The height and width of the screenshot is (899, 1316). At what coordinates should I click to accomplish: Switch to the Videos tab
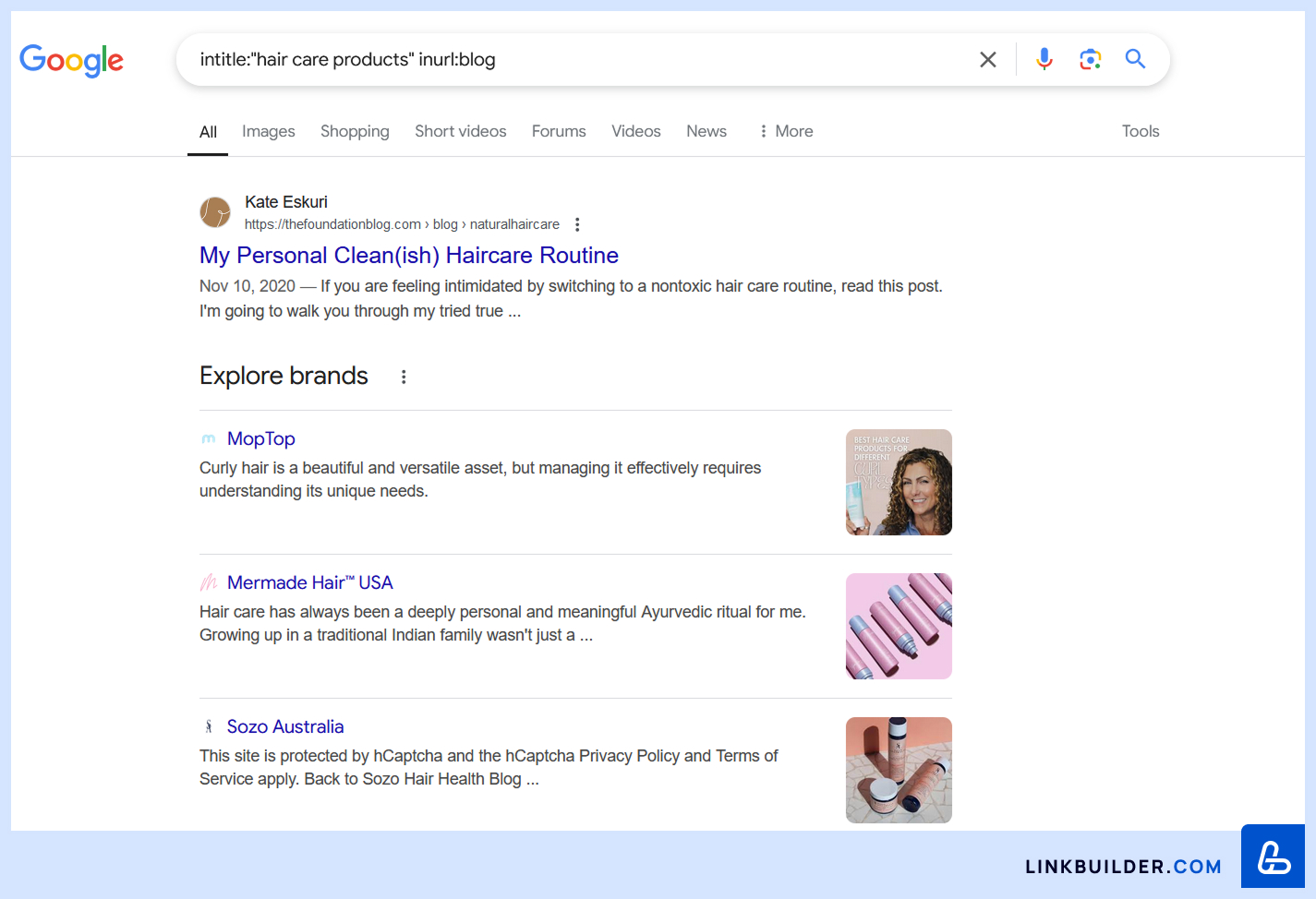[x=636, y=131]
